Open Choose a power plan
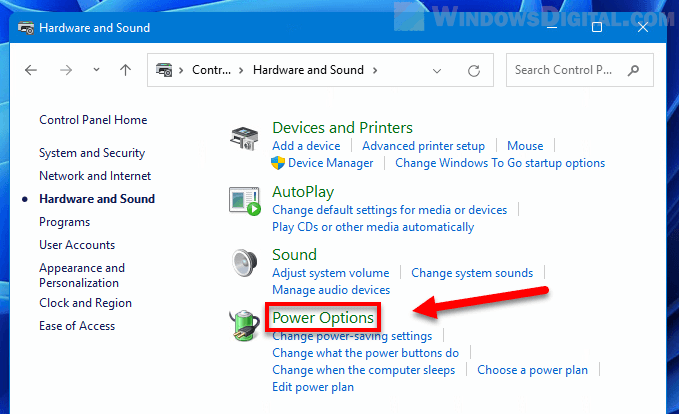This screenshot has width=679, height=414. pyautogui.click(x=532, y=370)
